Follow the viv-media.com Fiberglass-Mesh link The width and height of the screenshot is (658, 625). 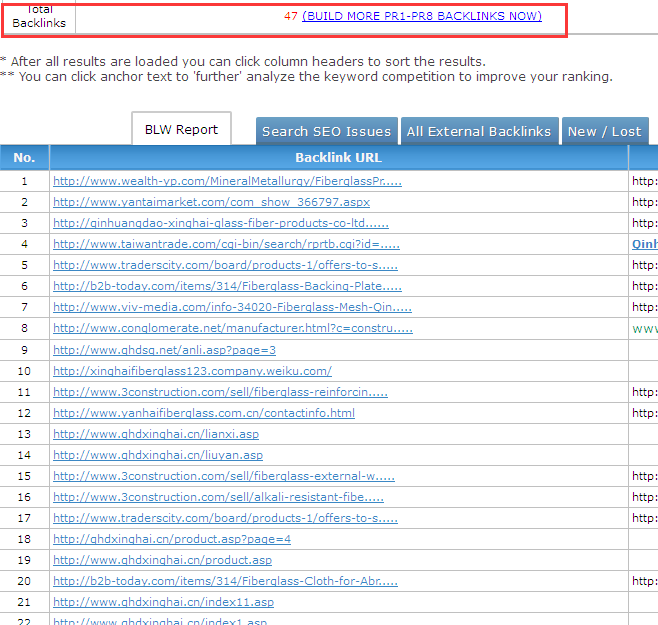coord(225,308)
